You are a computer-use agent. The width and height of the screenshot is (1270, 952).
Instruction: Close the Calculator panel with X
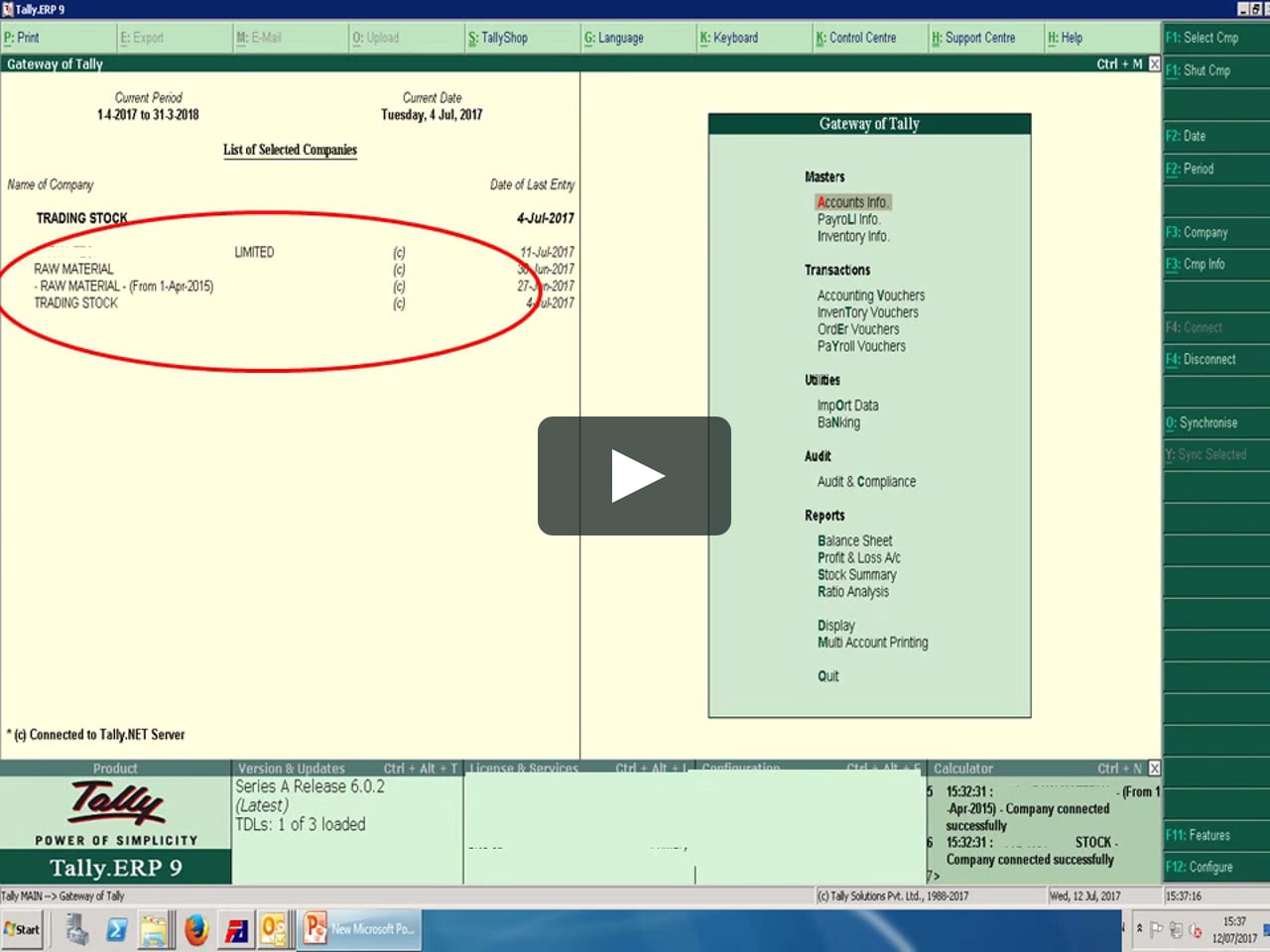[x=1154, y=769]
